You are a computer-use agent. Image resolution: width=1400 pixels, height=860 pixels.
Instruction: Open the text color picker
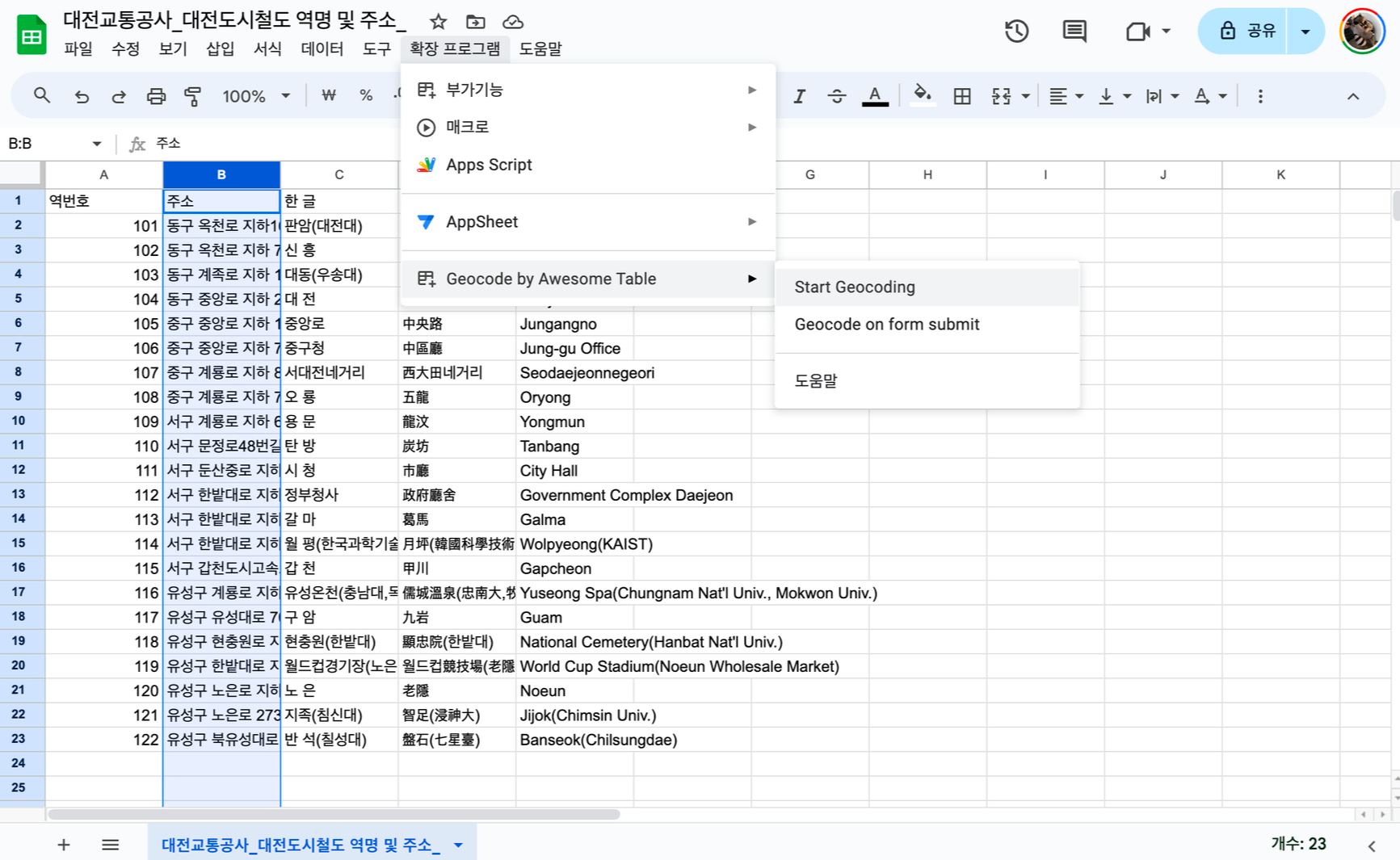[875, 96]
